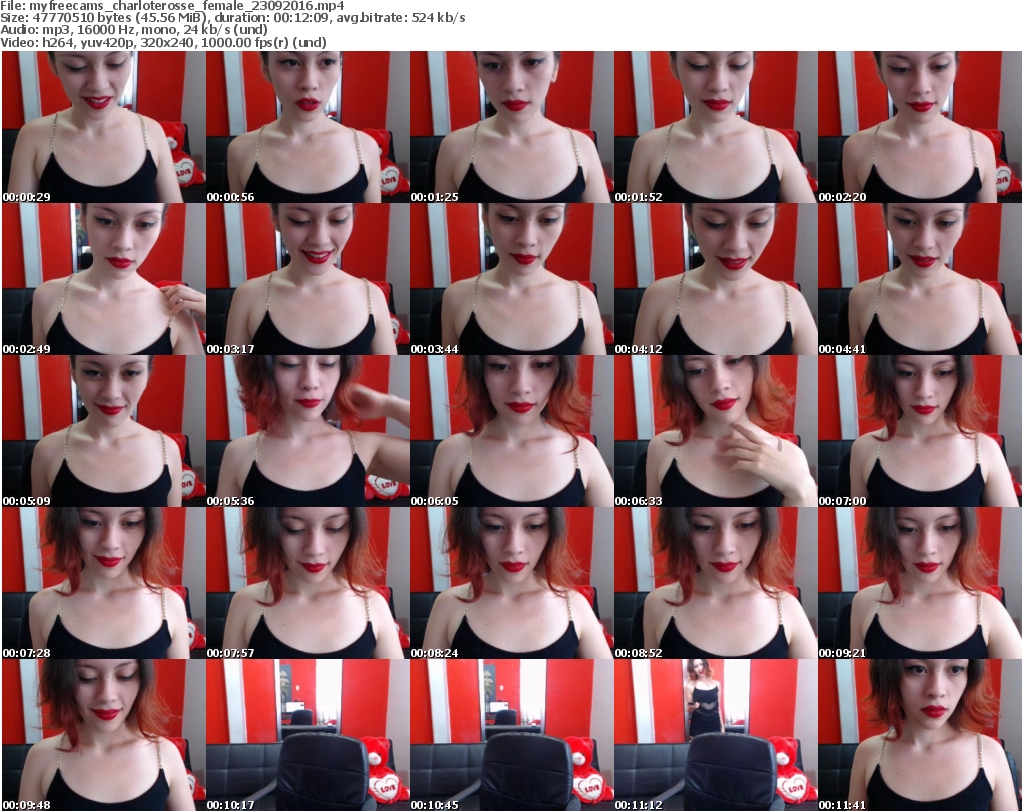Open the frame marked 00:01:52
1024x811 pixels.
pos(715,127)
